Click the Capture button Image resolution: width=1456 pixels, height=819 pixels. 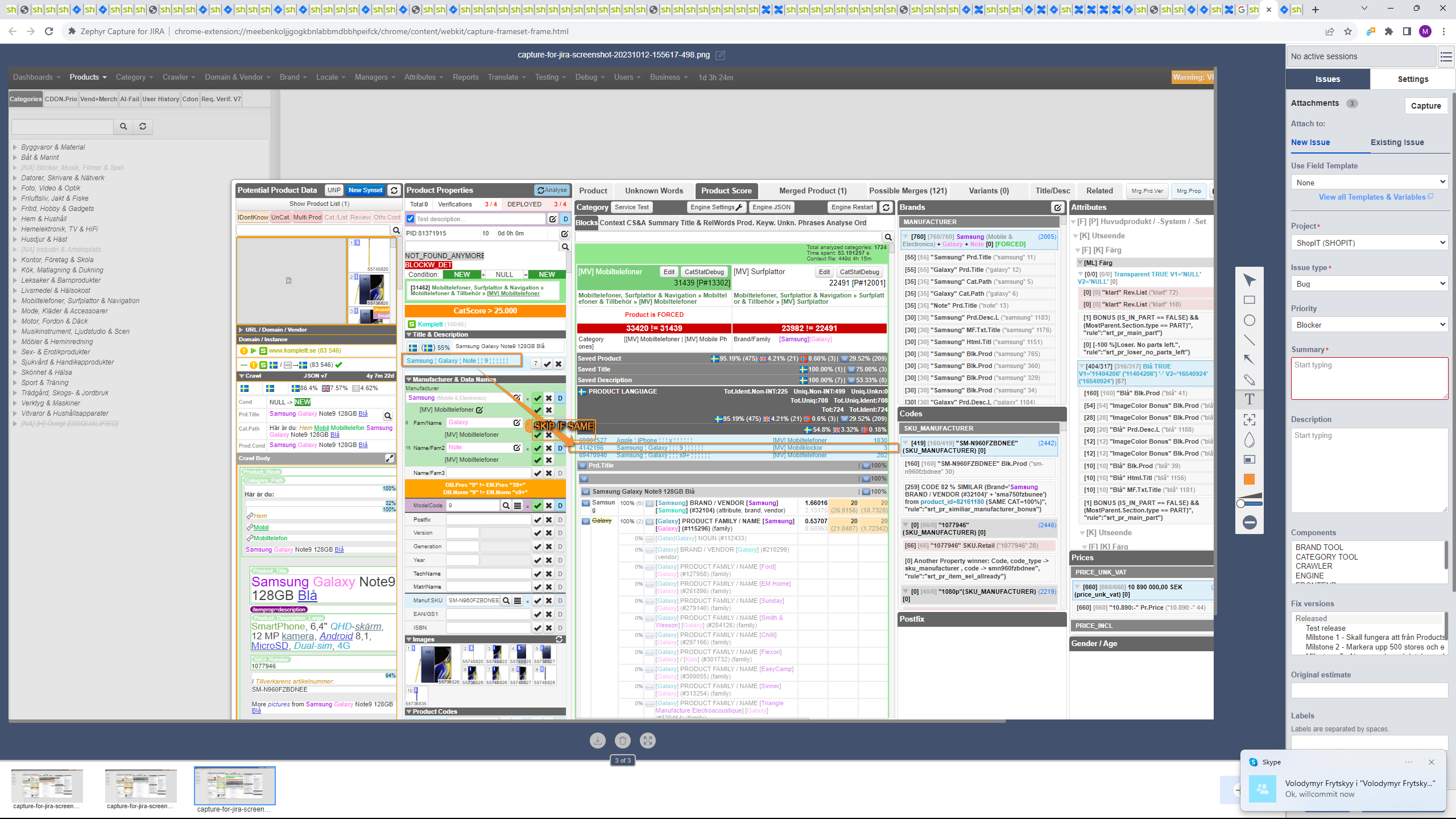coord(1426,106)
